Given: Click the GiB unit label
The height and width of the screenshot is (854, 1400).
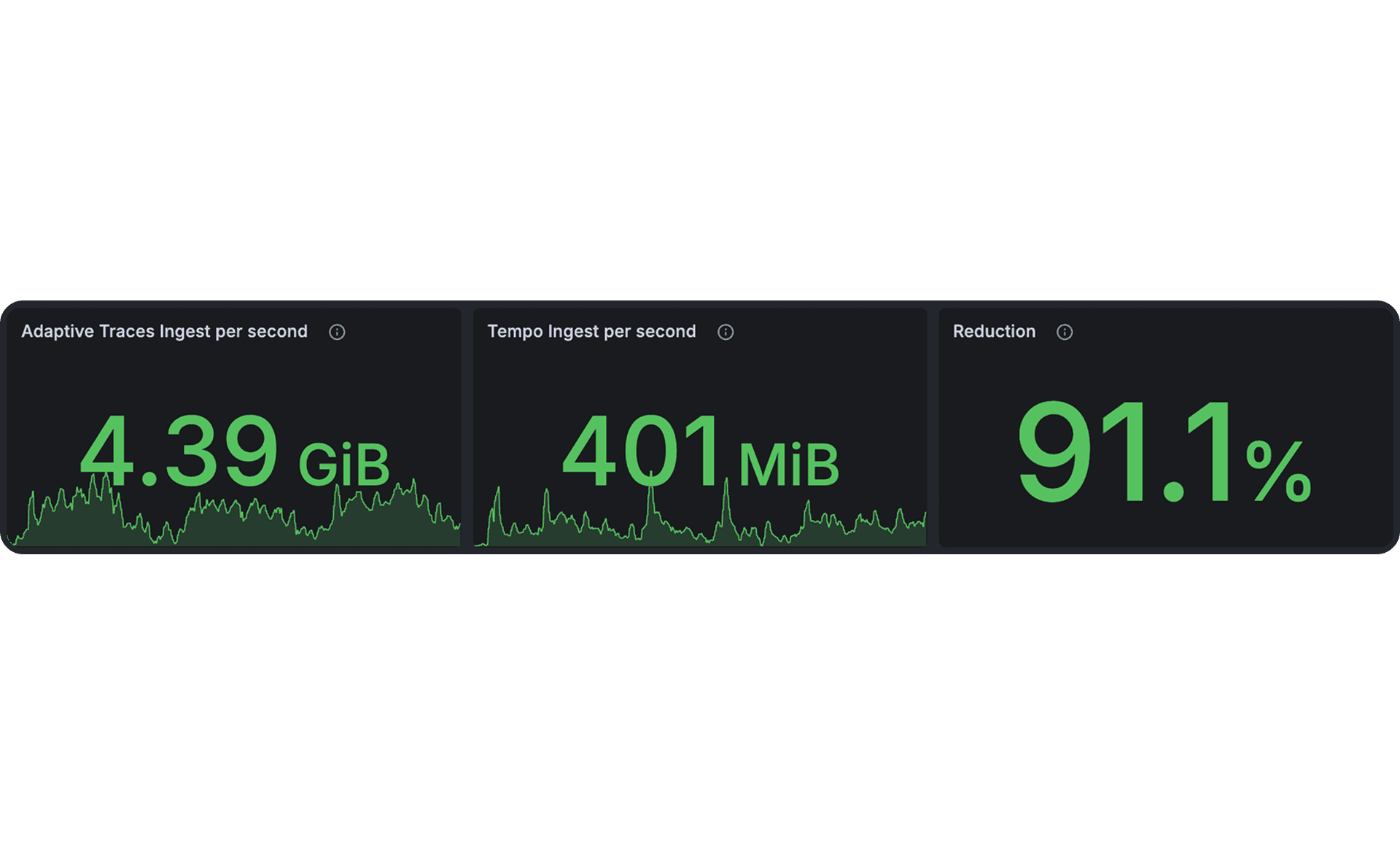Looking at the screenshot, I should click(x=344, y=465).
